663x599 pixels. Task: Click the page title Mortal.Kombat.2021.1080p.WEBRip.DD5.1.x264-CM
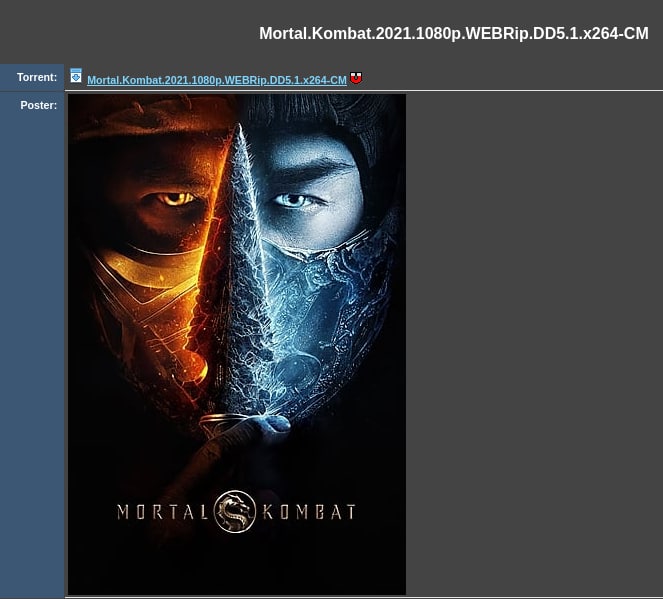pos(454,33)
